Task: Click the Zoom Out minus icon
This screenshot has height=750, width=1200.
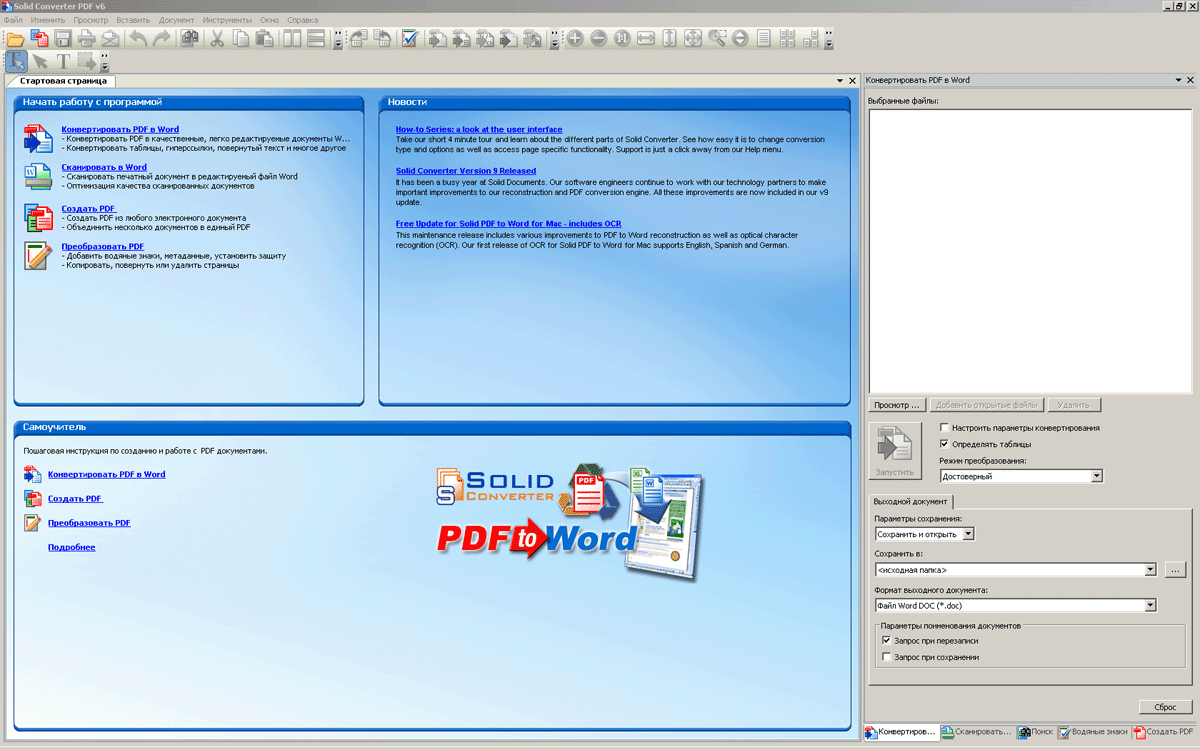Action: click(598, 39)
